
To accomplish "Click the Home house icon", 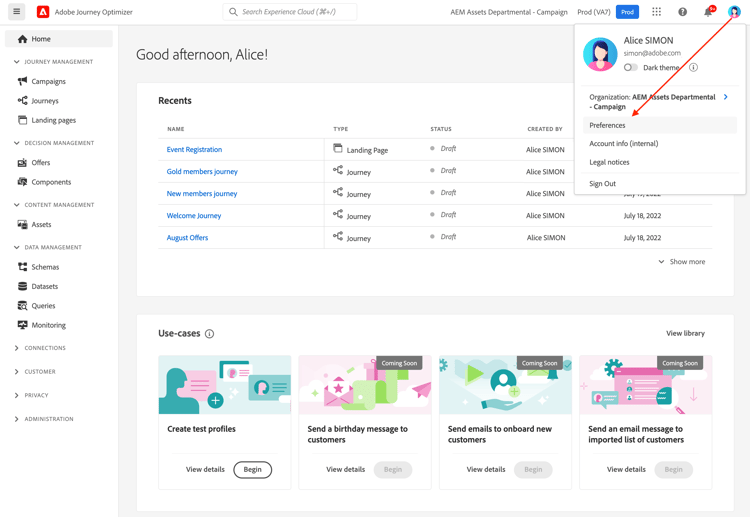I will click(22, 39).
